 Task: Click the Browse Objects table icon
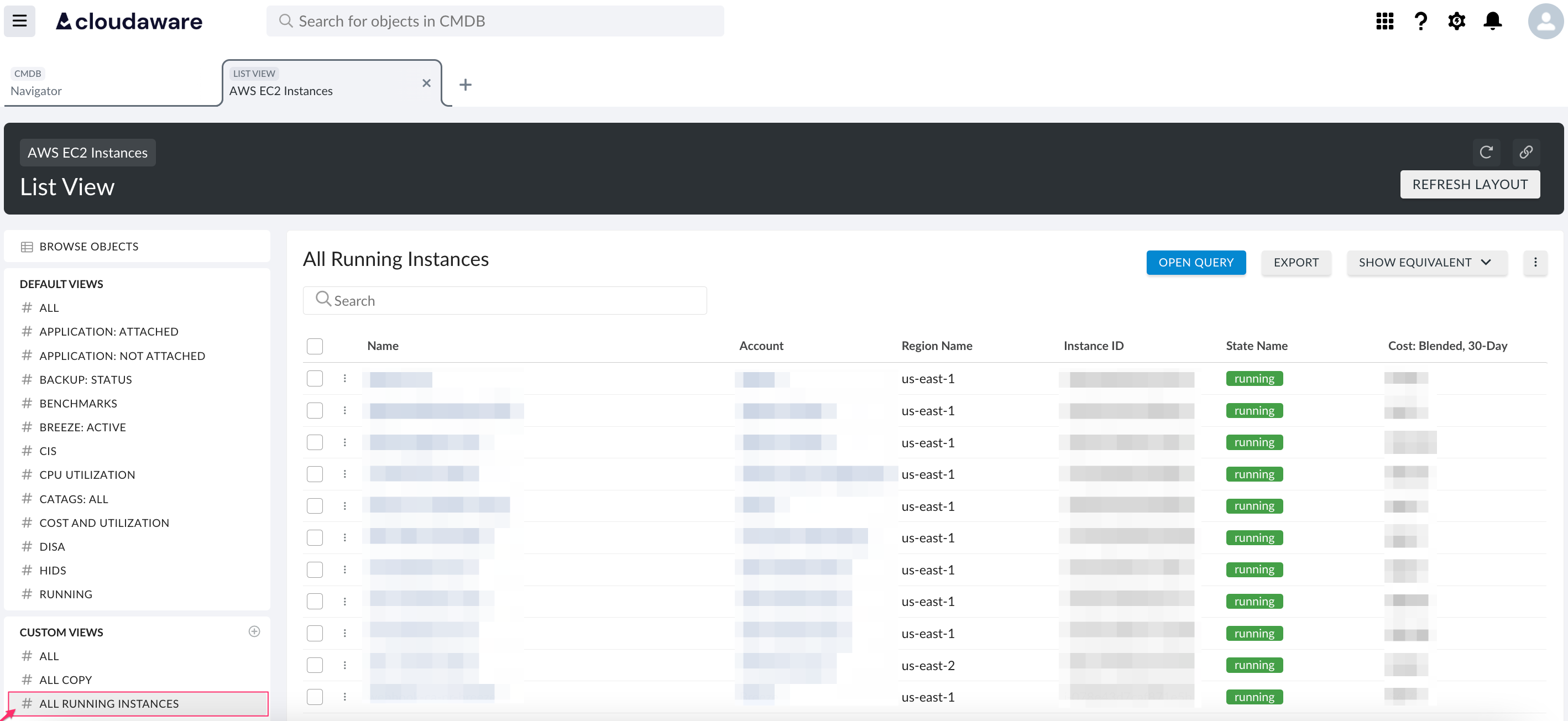point(27,247)
